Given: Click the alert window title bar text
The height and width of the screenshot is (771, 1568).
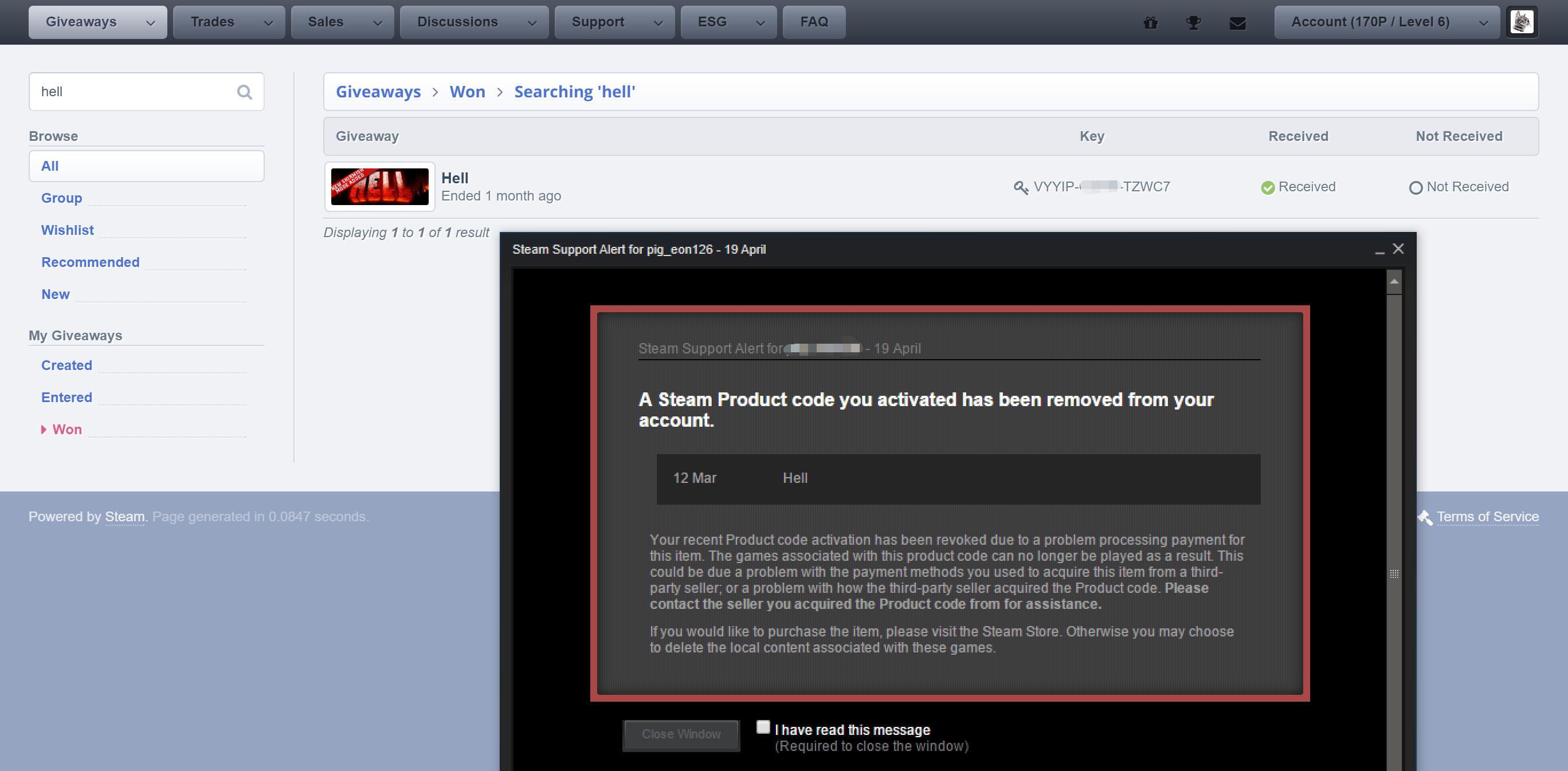Looking at the screenshot, I should pyautogui.click(x=639, y=250).
